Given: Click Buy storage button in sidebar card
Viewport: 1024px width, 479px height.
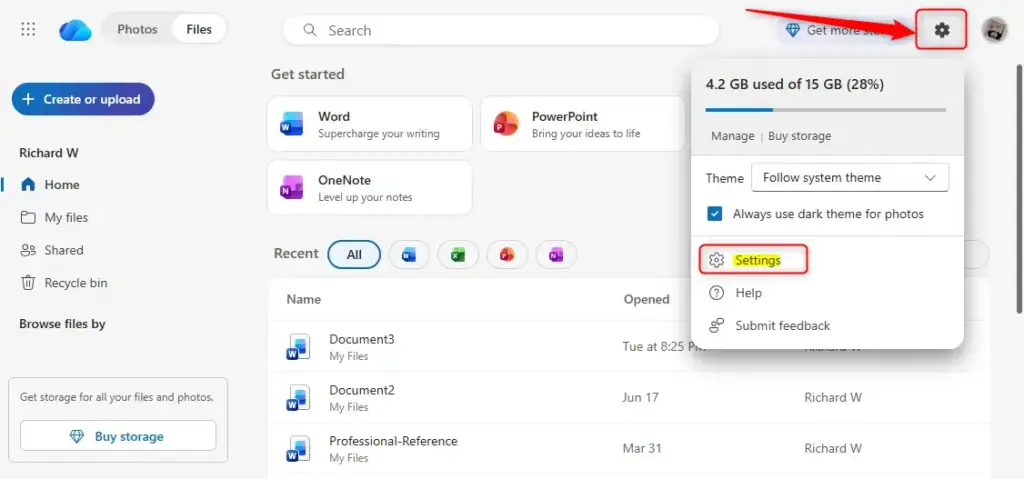Looking at the screenshot, I should click(118, 436).
